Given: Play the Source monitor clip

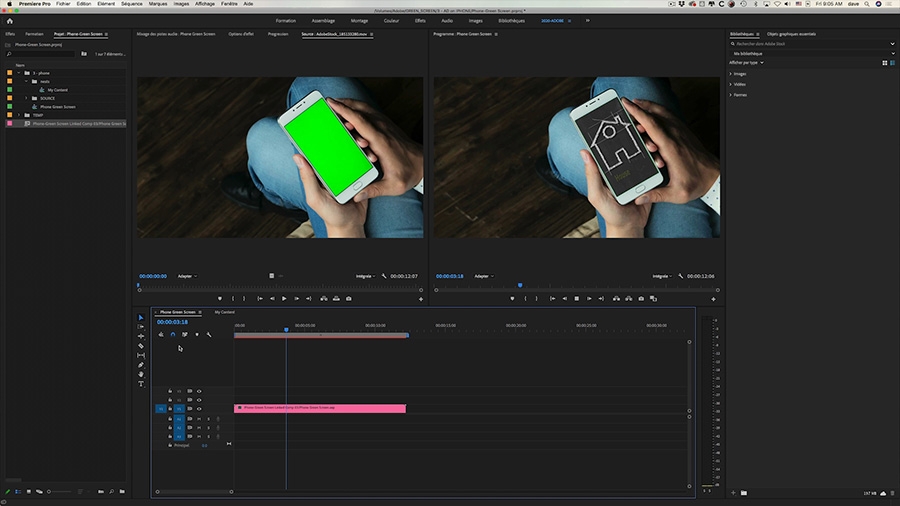Looking at the screenshot, I should tap(284, 298).
